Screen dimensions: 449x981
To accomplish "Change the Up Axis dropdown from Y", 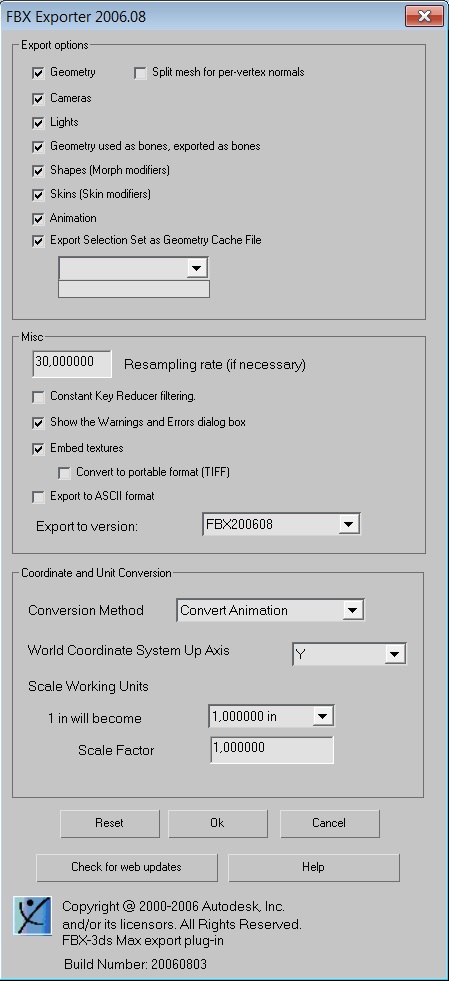I will pyautogui.click(x=349, y=654).
